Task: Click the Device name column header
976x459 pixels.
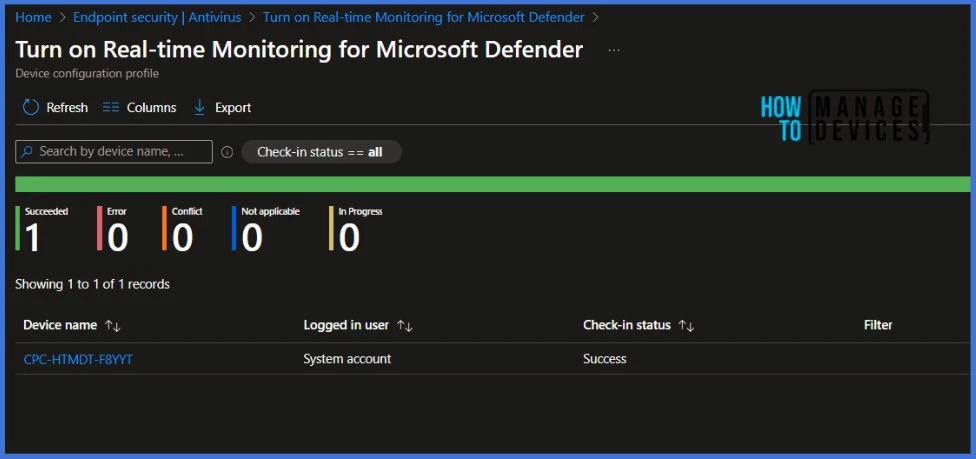Action: [60, 325]
